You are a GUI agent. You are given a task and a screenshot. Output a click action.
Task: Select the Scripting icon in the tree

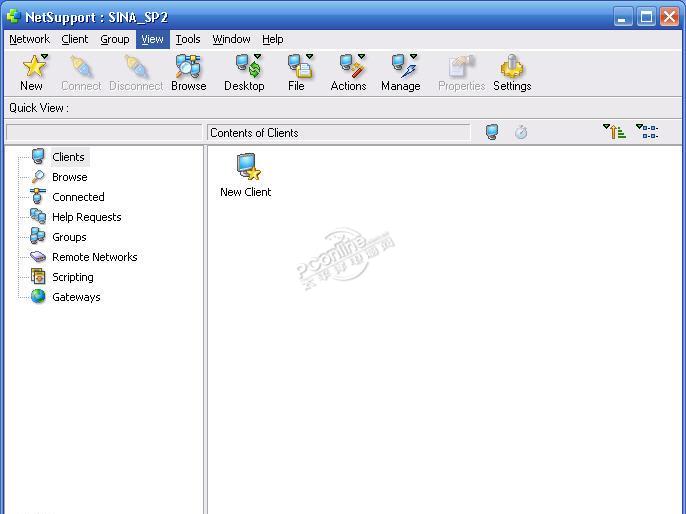(38, 276)
